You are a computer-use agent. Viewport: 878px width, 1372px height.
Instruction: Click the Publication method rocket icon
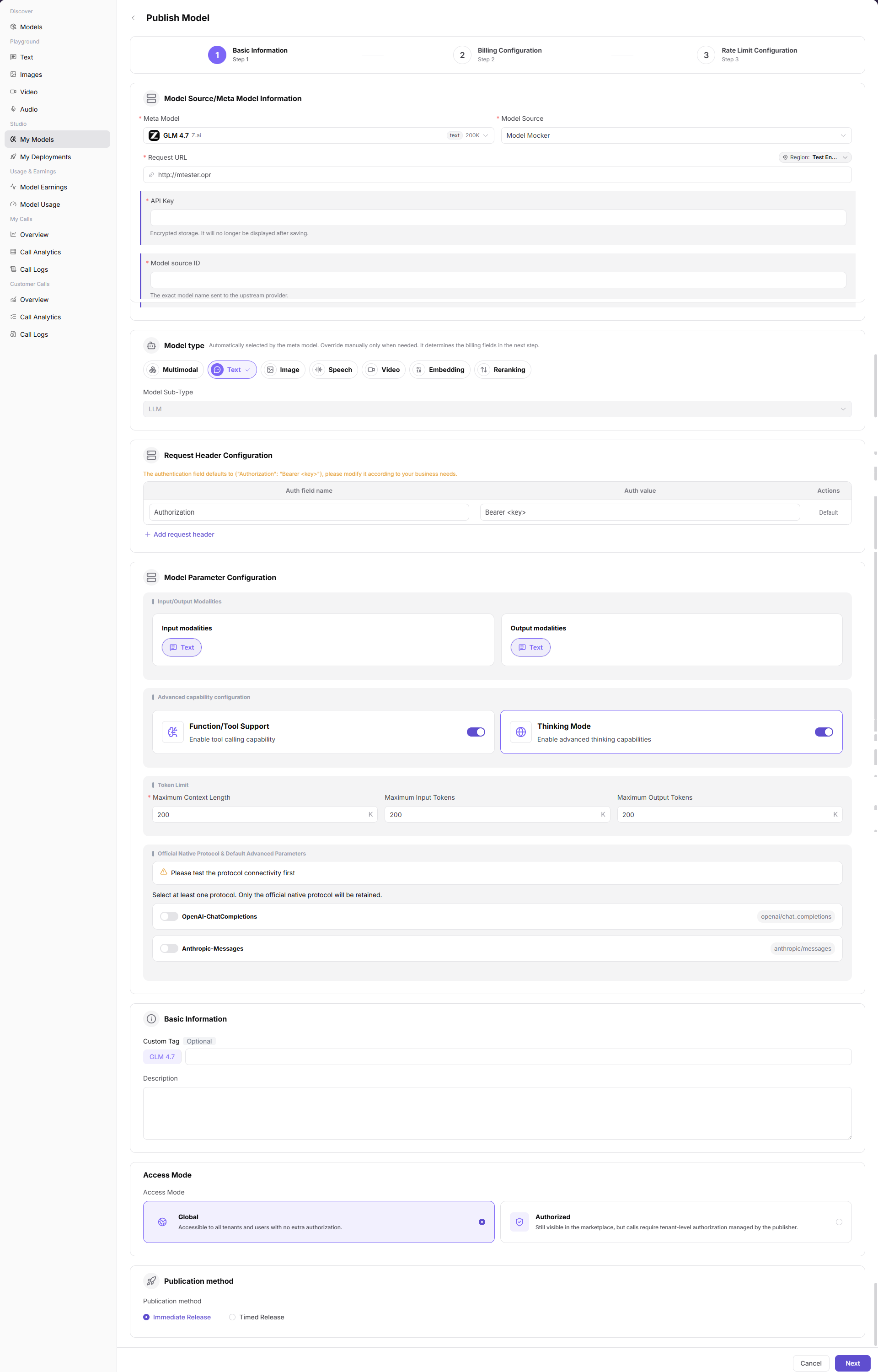coord(151,1281)
